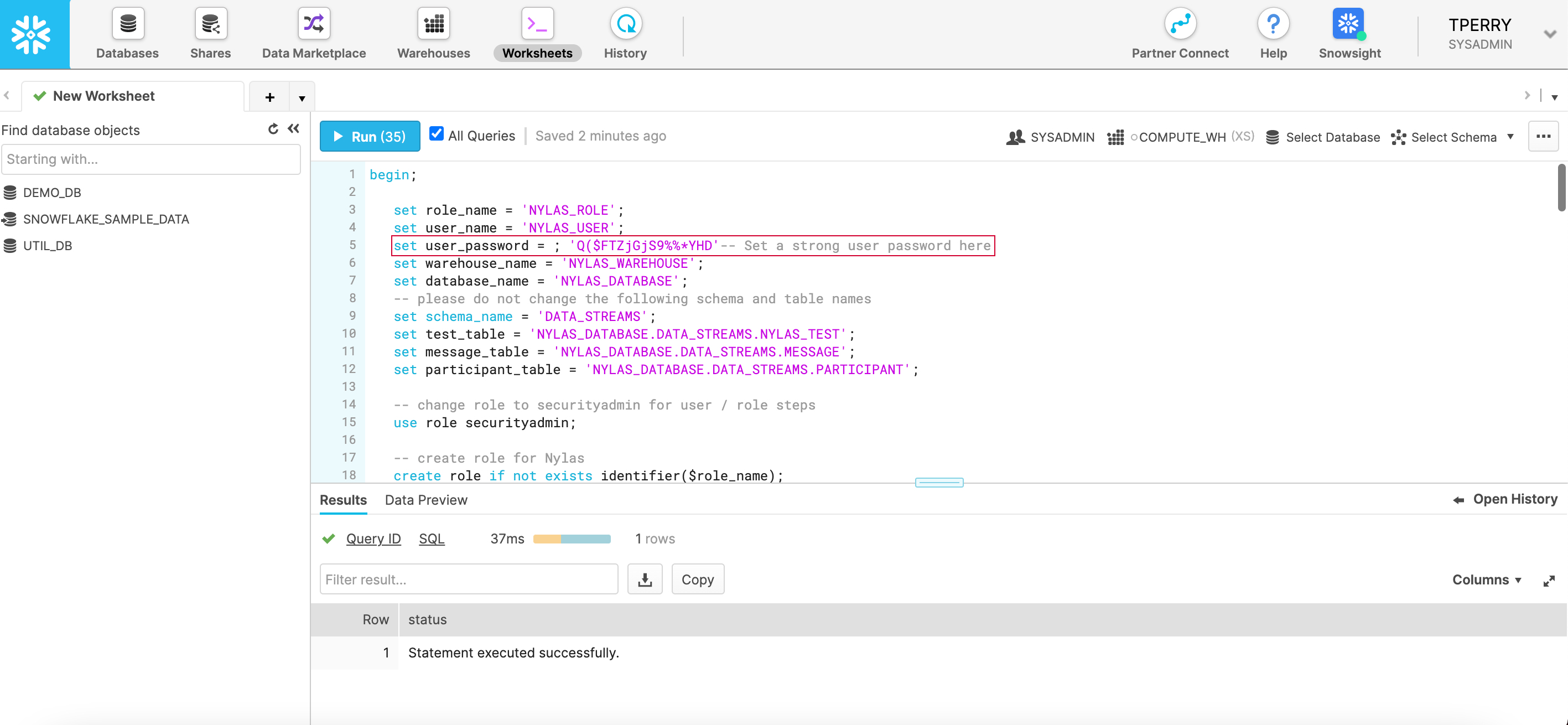Open the Warehouses section

433,33
